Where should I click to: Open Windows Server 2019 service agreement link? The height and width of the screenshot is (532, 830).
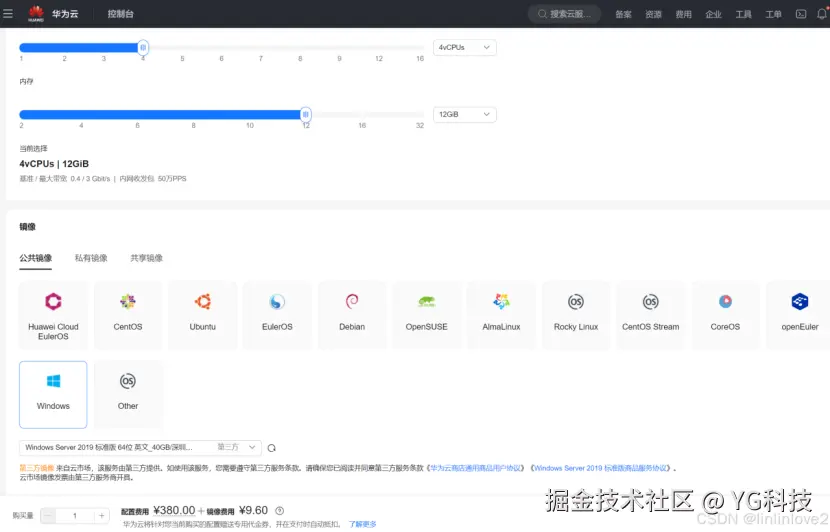coord(600,468)
